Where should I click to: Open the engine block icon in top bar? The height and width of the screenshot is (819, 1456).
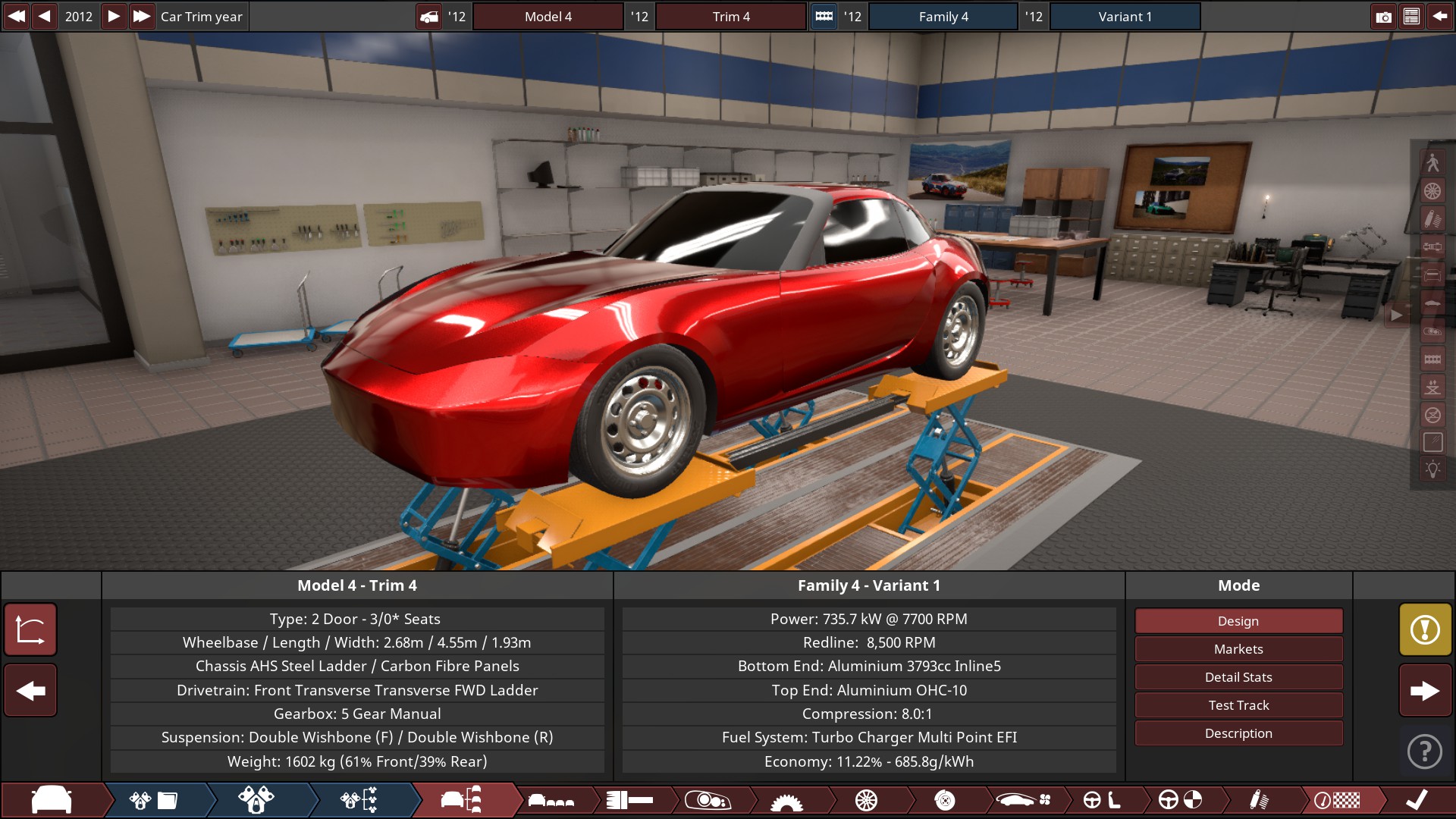tap(824, 17)
